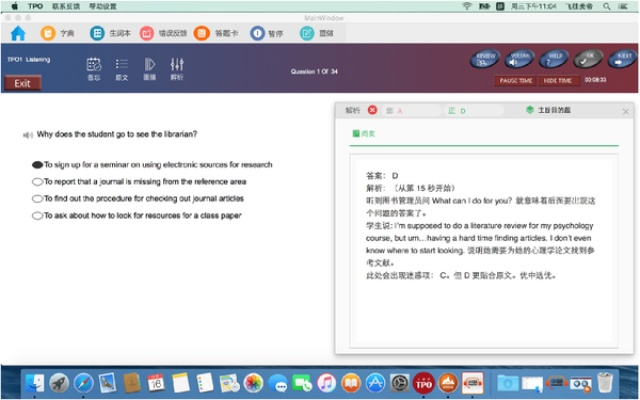Show the 原文 transcript list icon
This screenshot has height=400, width=640.
click(x=122, y=64)
